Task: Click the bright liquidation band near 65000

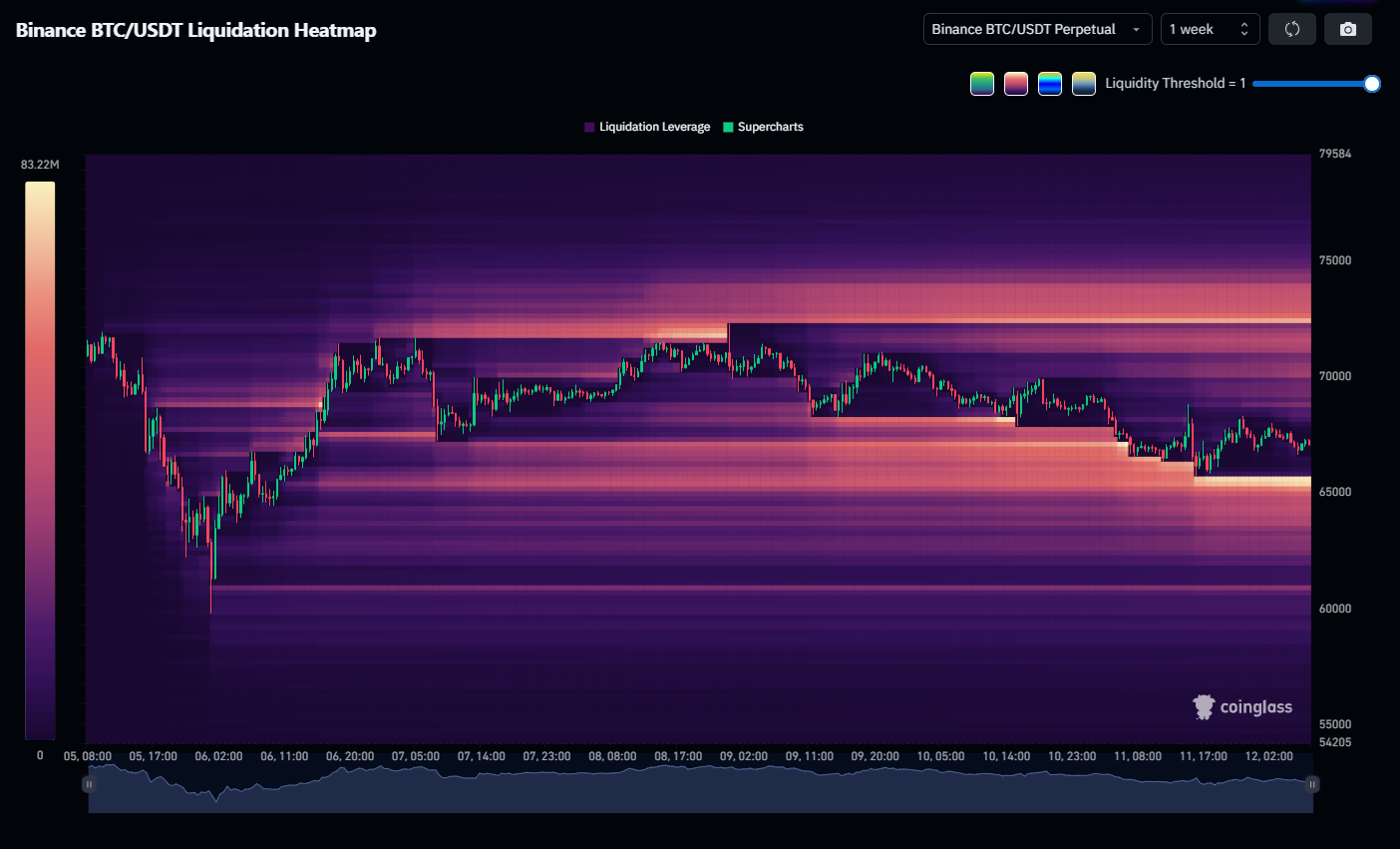Action: click(x=1252, y=481)
